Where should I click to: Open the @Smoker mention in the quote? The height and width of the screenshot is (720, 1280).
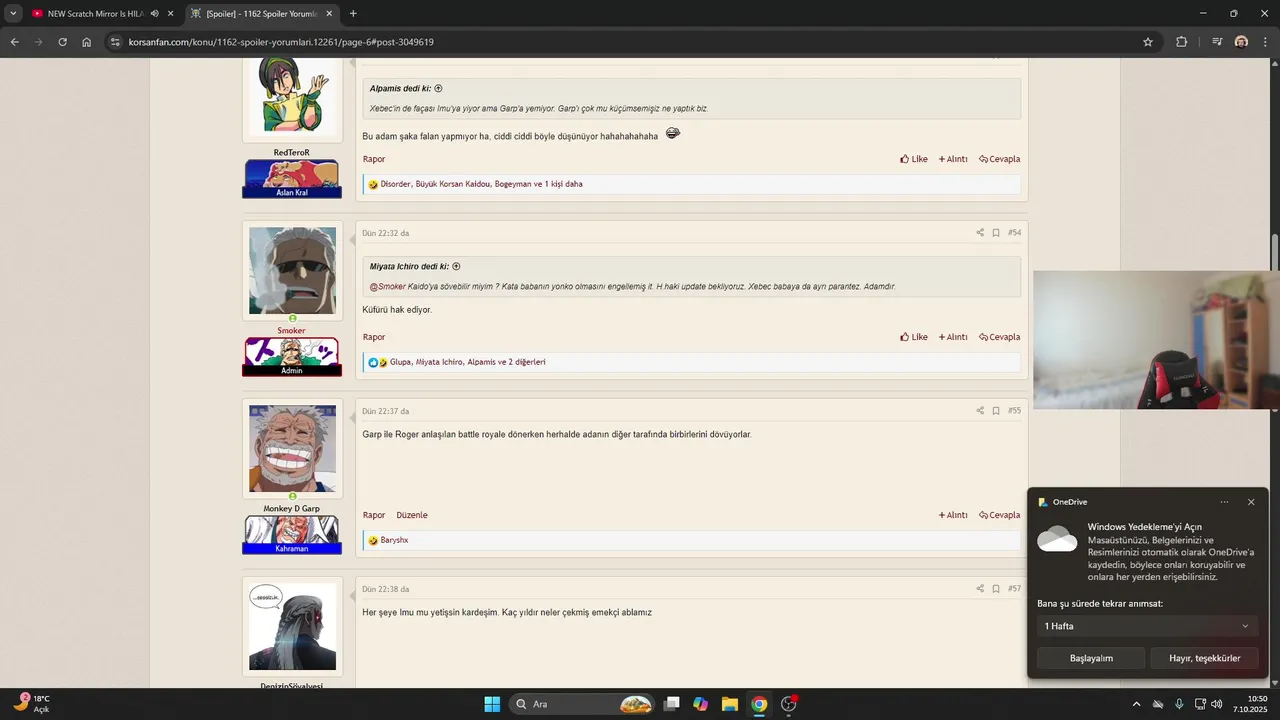tap(388, 286)
